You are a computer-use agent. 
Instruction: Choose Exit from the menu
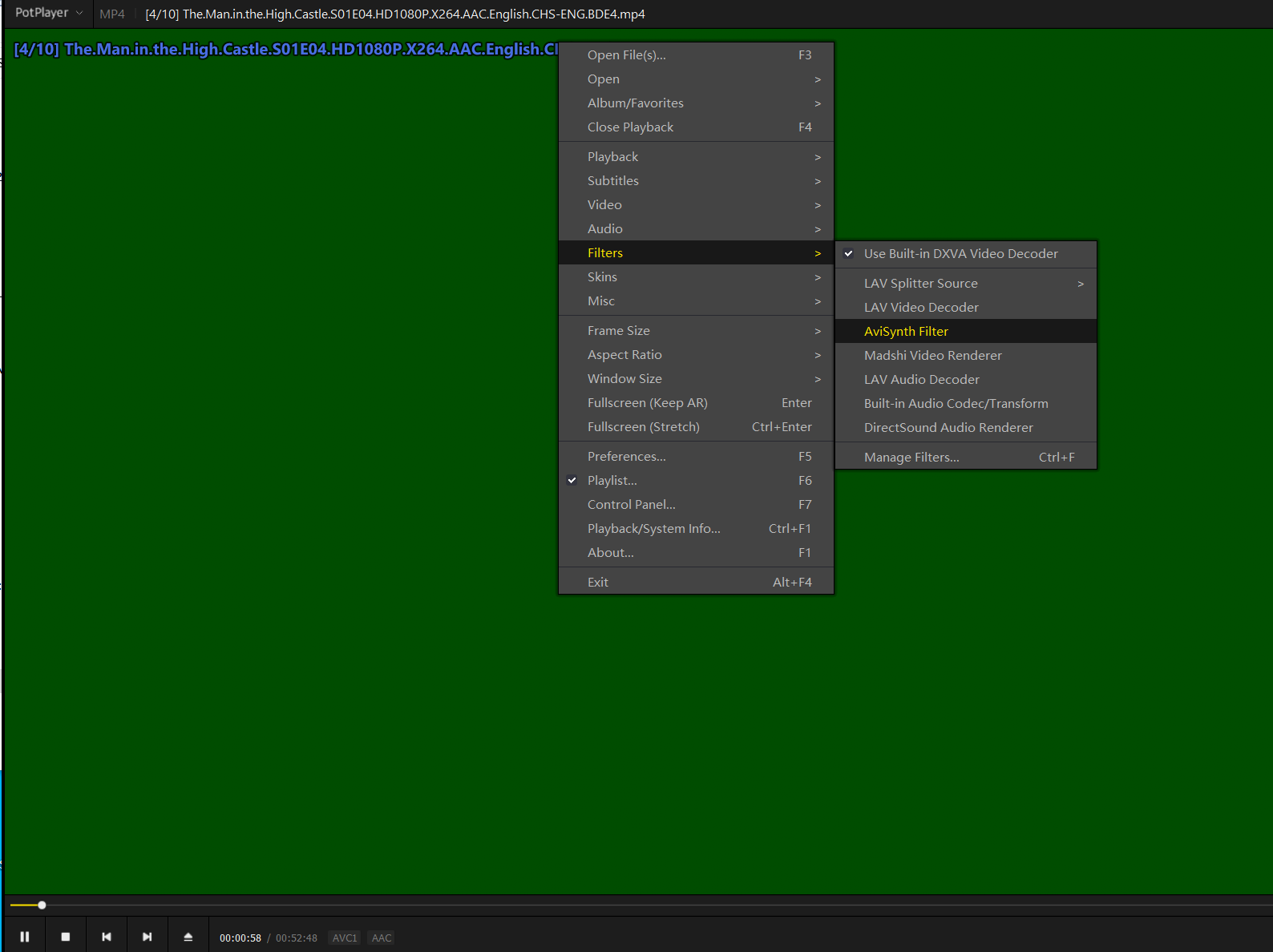[696, 583]
